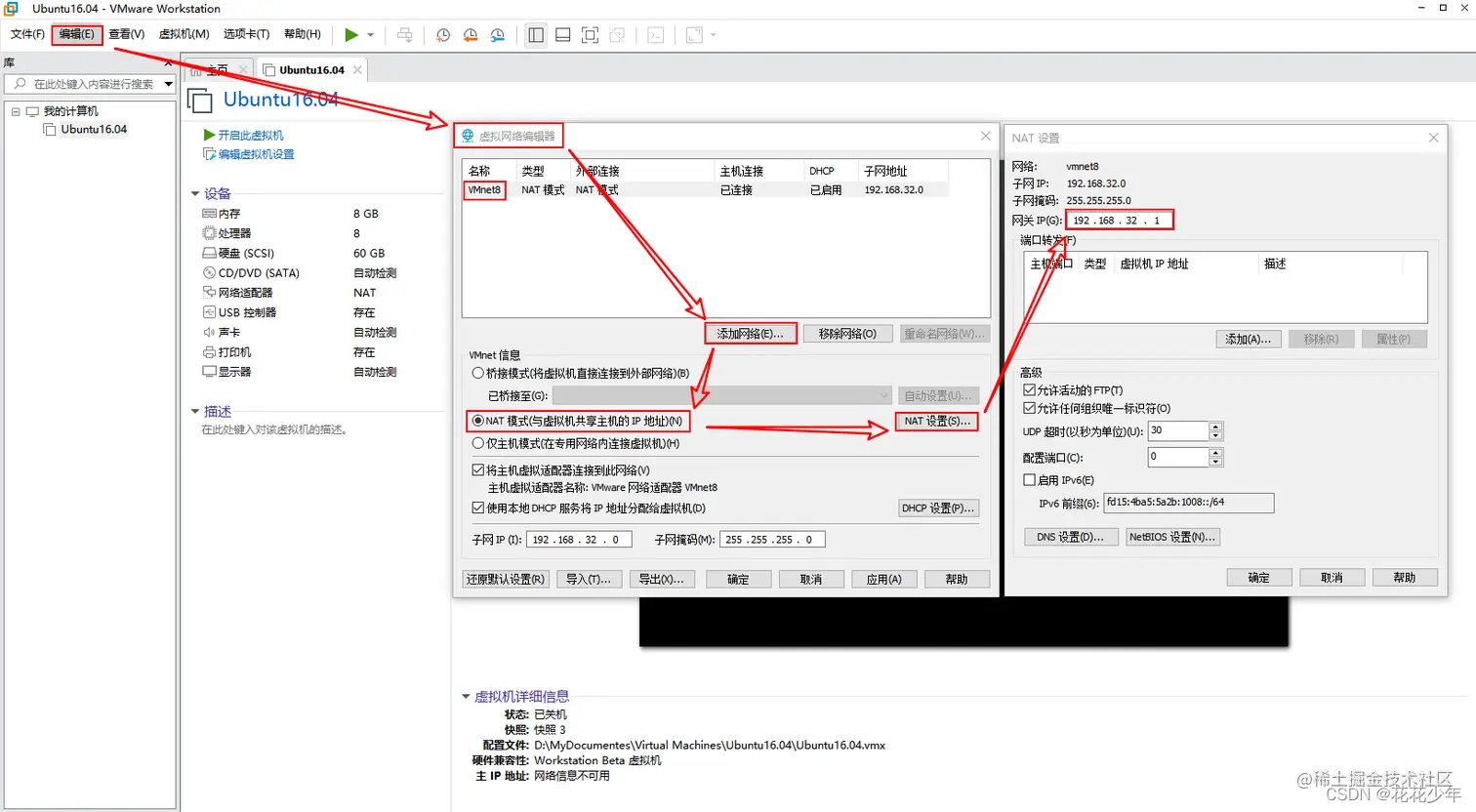Switch to the Ubuntu16.04 tab

point(311,70)
